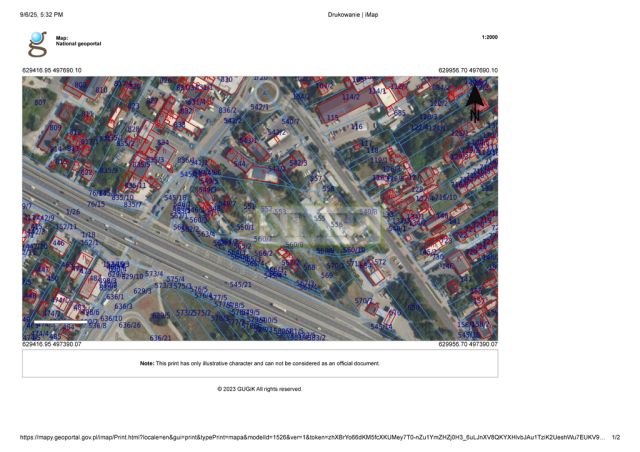Click parcel label '629/10'
The width and height of the screenshot is (640, 452).
(133, 276)
